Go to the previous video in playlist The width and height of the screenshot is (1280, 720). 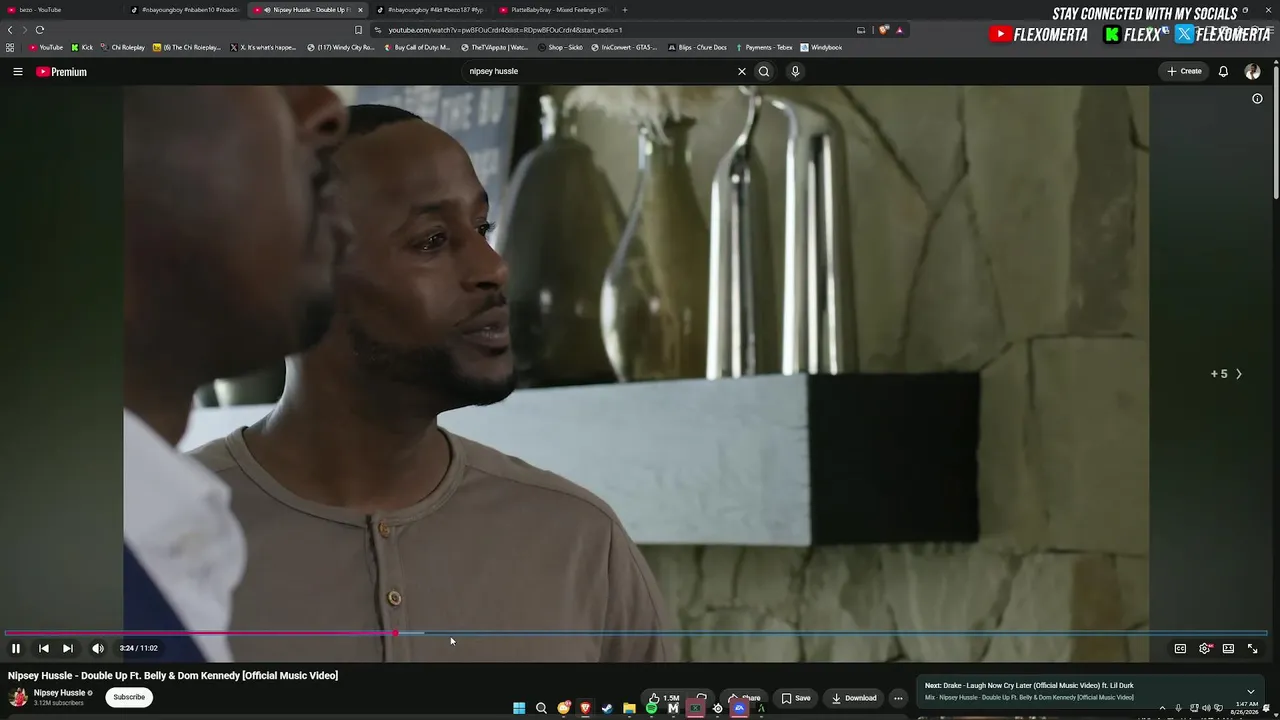(x=44, y=648)
